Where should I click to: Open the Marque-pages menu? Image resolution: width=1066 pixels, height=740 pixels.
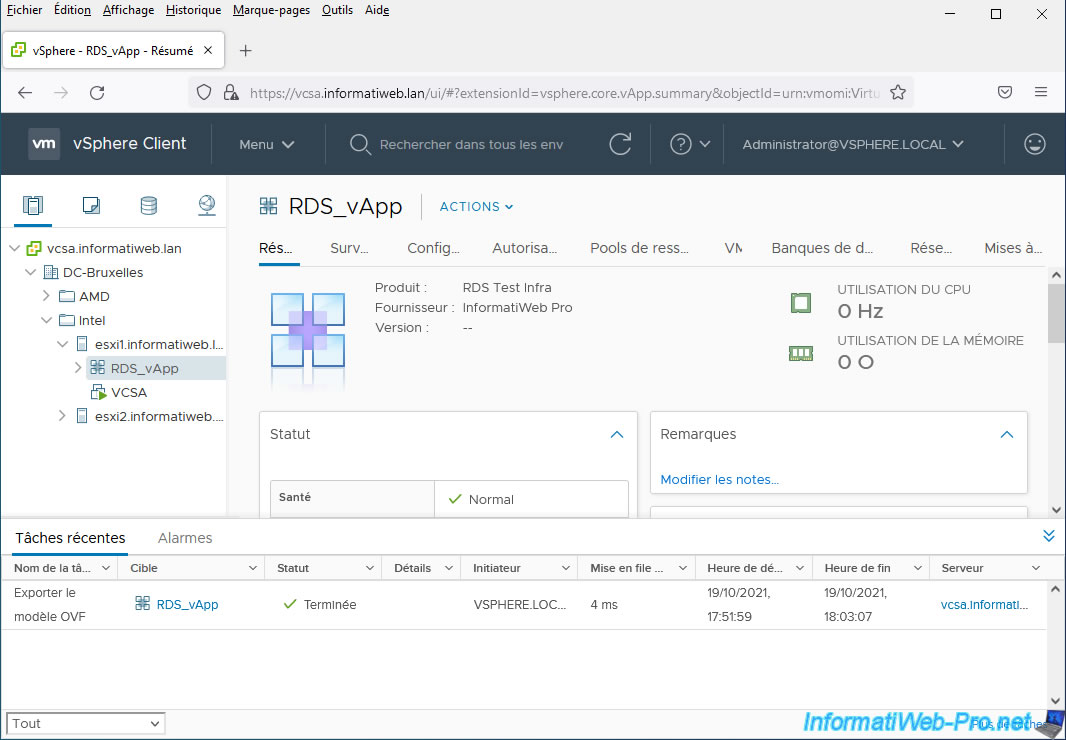point(271,10)
